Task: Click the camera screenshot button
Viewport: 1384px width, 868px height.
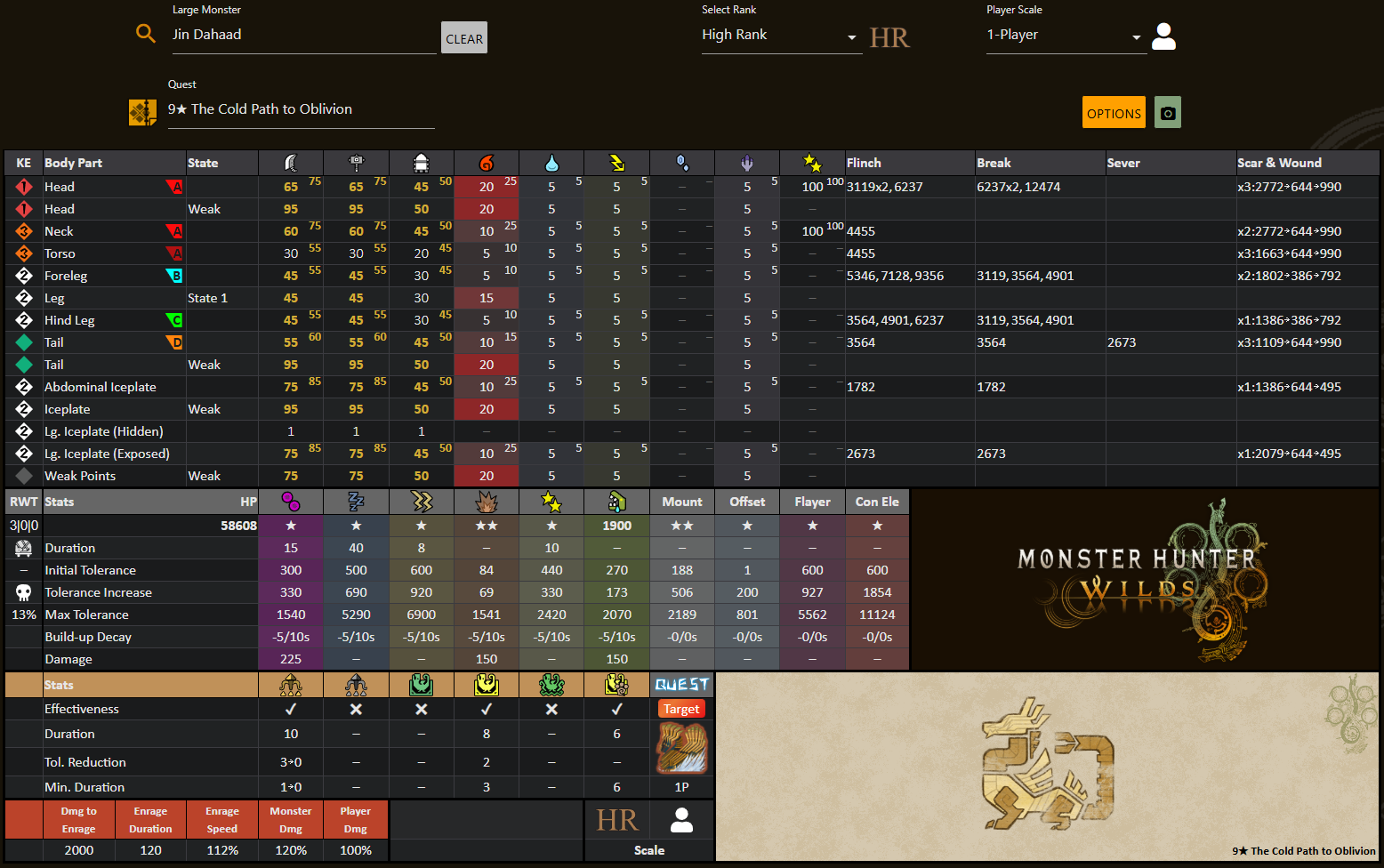Action: 1168,113
